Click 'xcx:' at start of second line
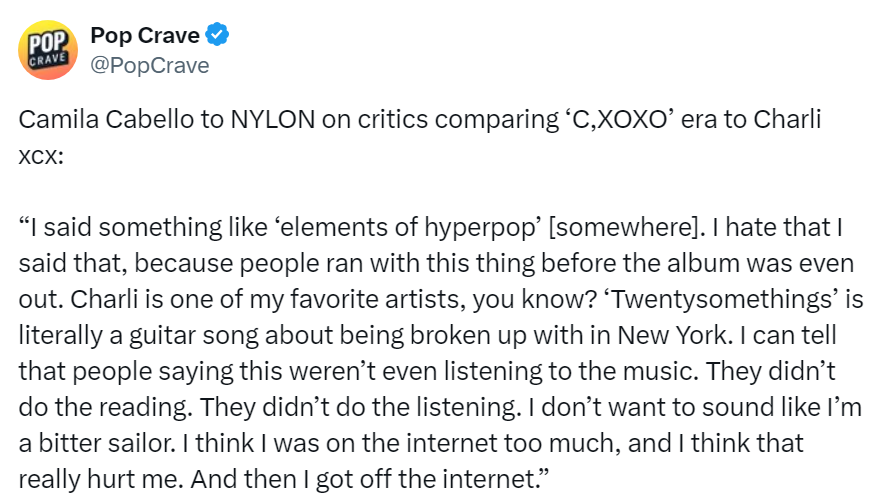Viewport: 877px width, 502px height. (x=41, y=157)
